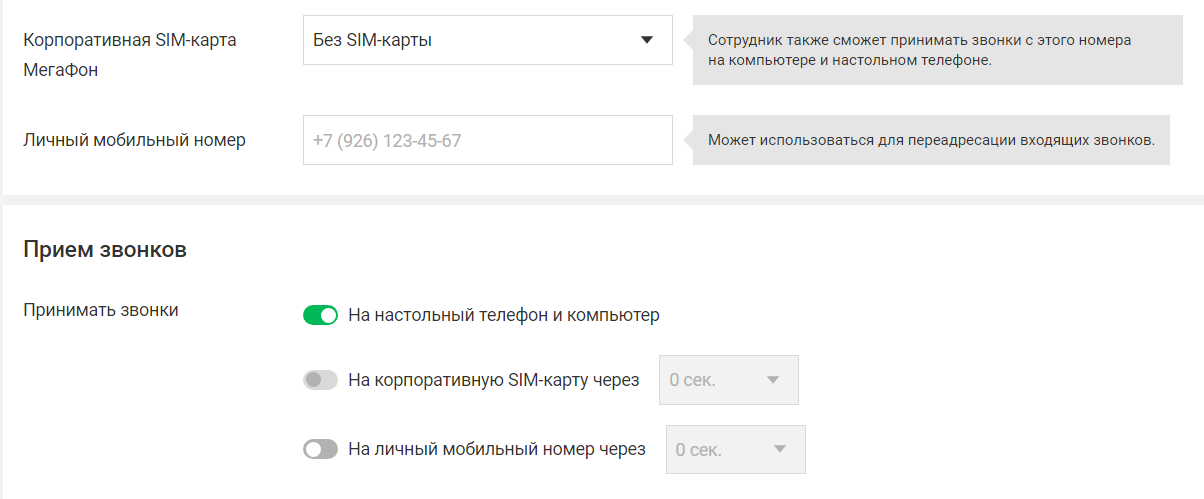Click the arrow in personal mobile delay dropdown
1204x499 pixels.
click(x=779, y=450)
